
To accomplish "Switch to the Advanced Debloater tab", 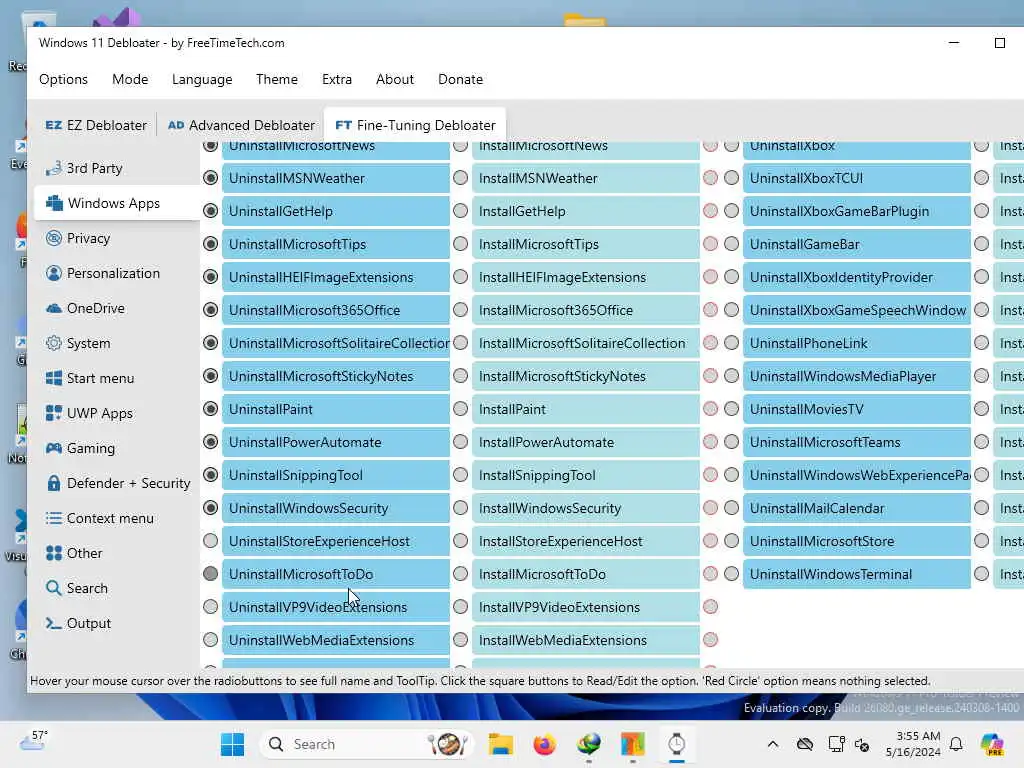I will click(241, 125).
